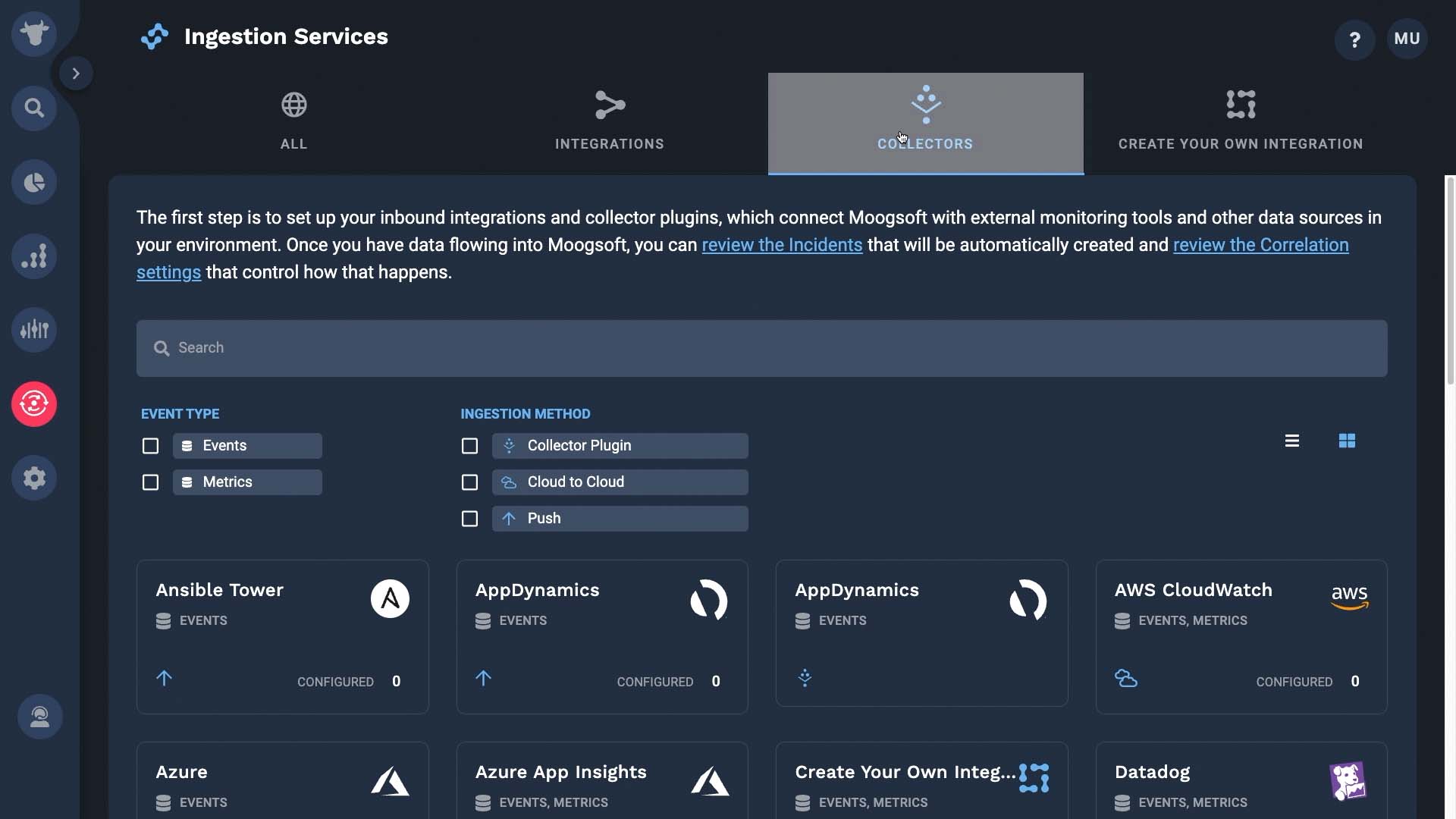Open the settings gear sidebar icon
Viewport: 1456px width, 819px height.
tap(34, 478)
